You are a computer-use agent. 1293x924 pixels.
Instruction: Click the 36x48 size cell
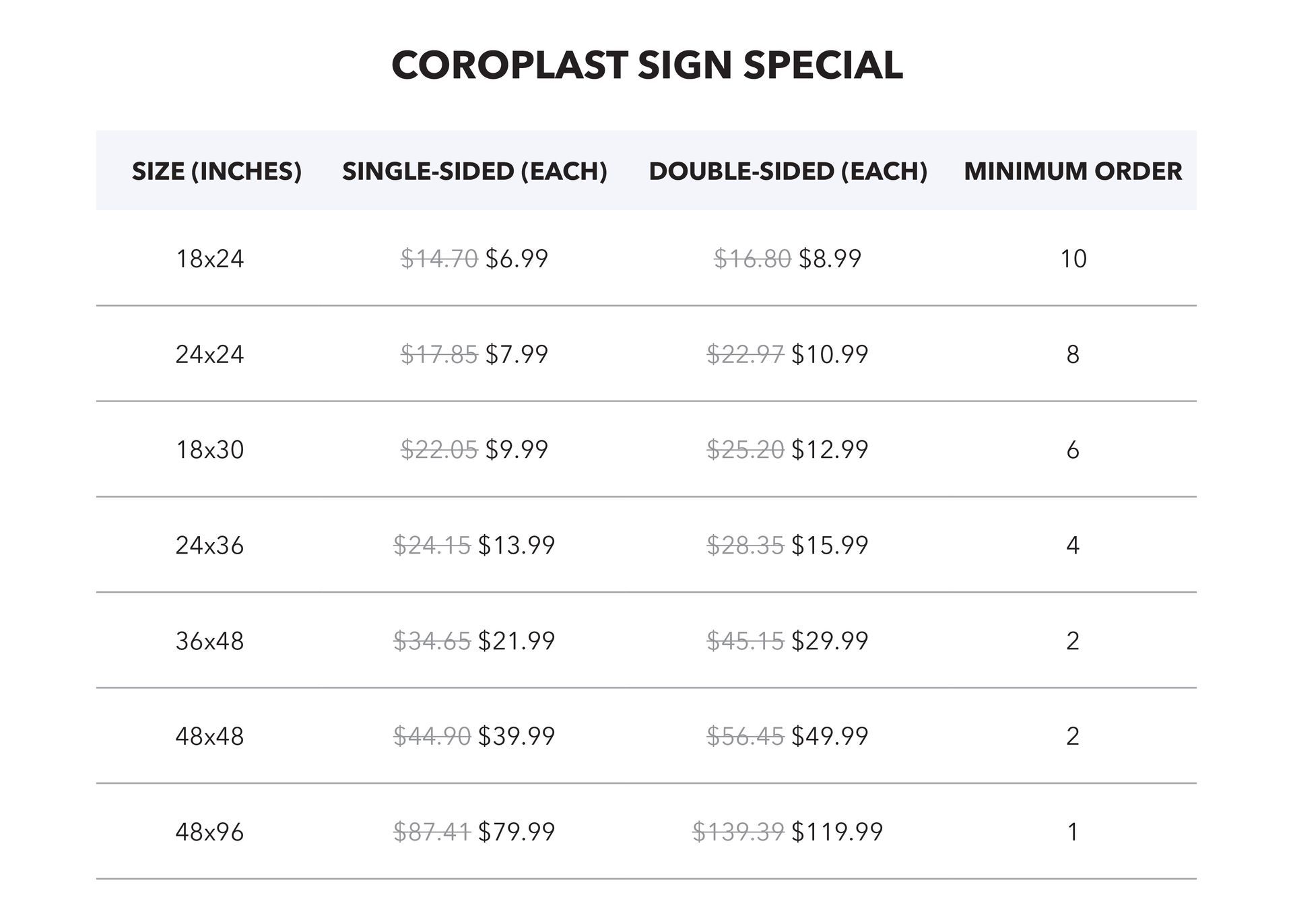209,641
